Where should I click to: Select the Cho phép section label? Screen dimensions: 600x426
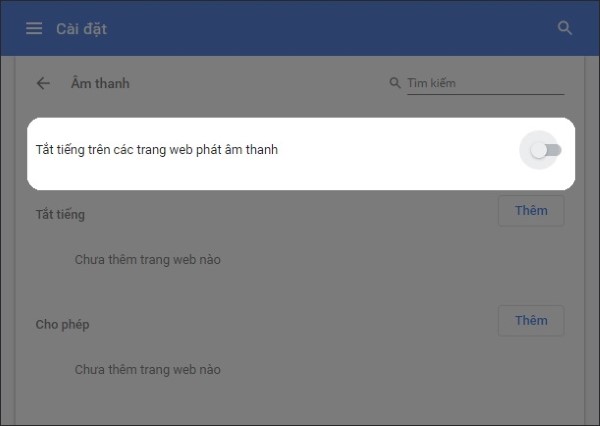coord(62,325)
